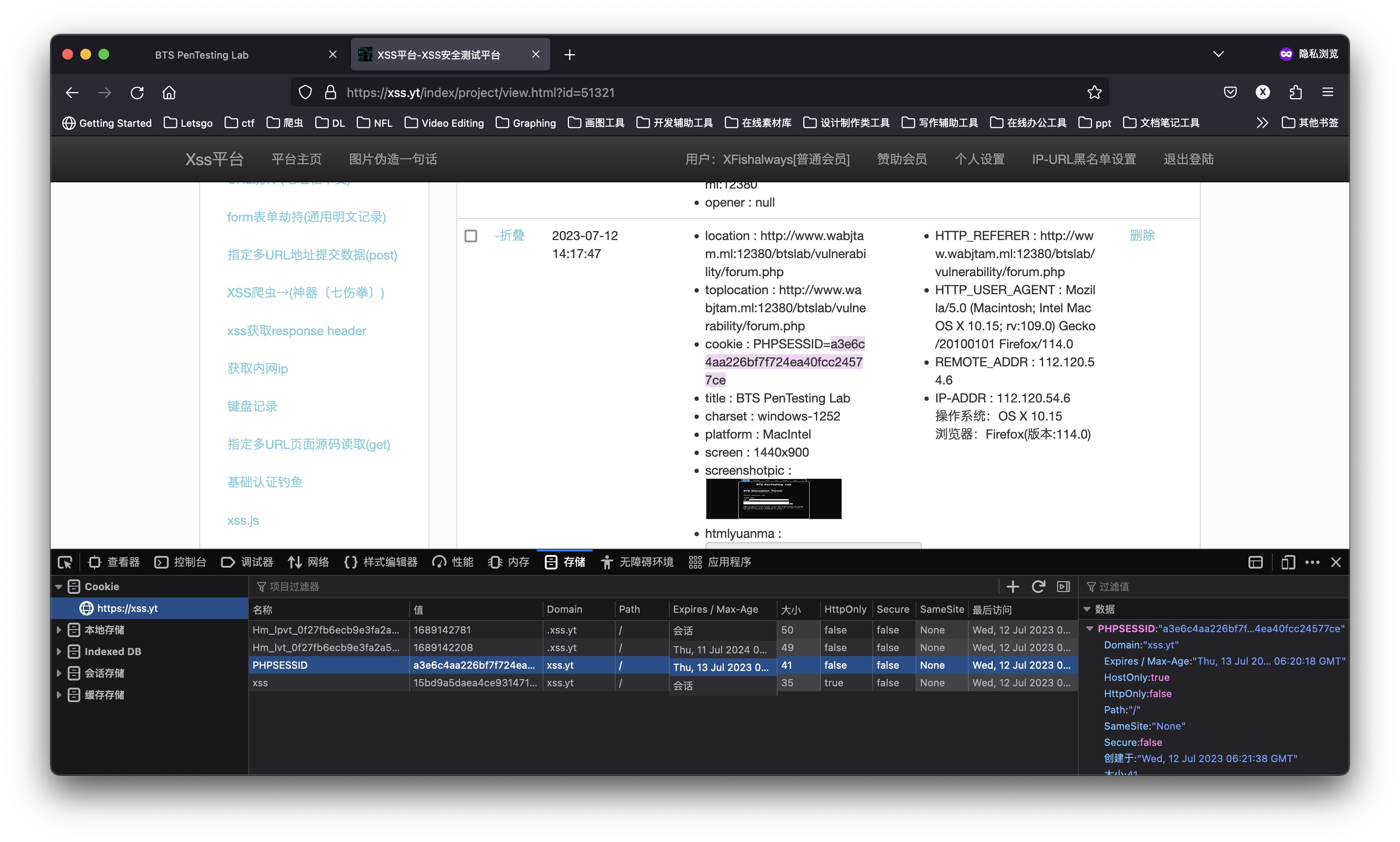Click the browser reload page button
Screen dimensions: 1400x842
[x=137, y=92]
